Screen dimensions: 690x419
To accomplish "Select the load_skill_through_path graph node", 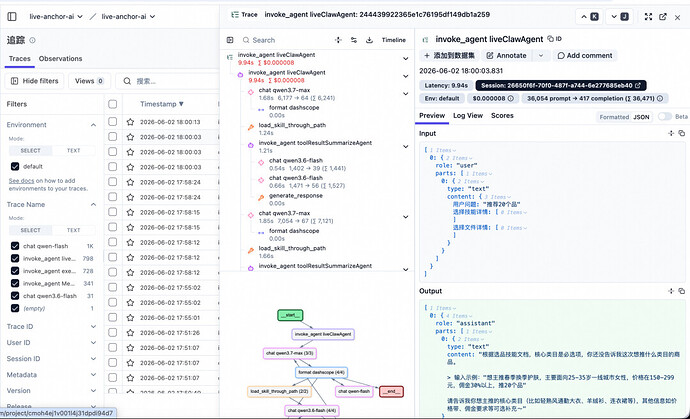I will point(279,391).
